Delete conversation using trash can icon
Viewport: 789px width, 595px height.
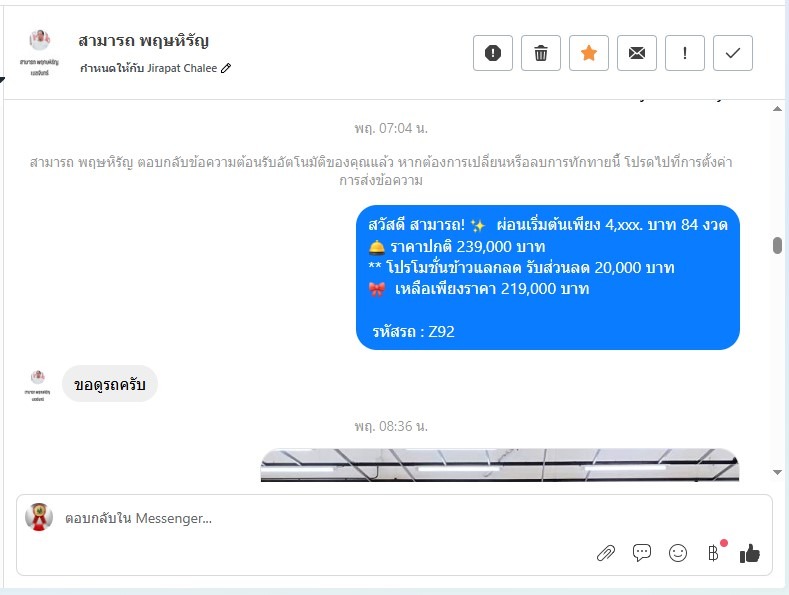coord(541,53)
